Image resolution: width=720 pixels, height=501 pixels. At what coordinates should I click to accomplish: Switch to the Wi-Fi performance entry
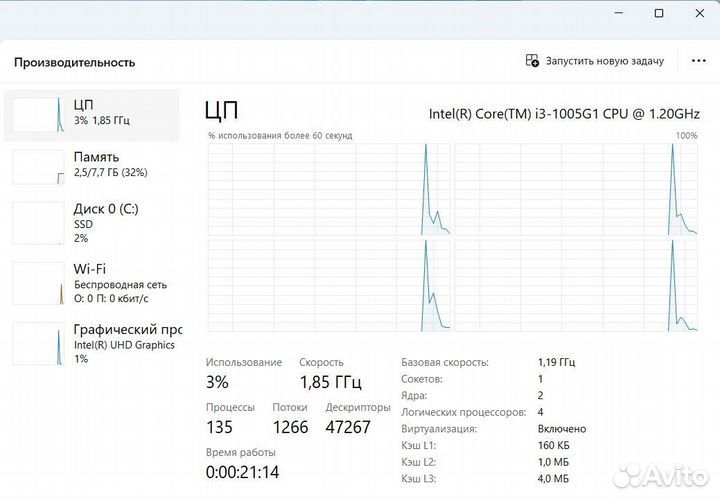tap(91, 283)
